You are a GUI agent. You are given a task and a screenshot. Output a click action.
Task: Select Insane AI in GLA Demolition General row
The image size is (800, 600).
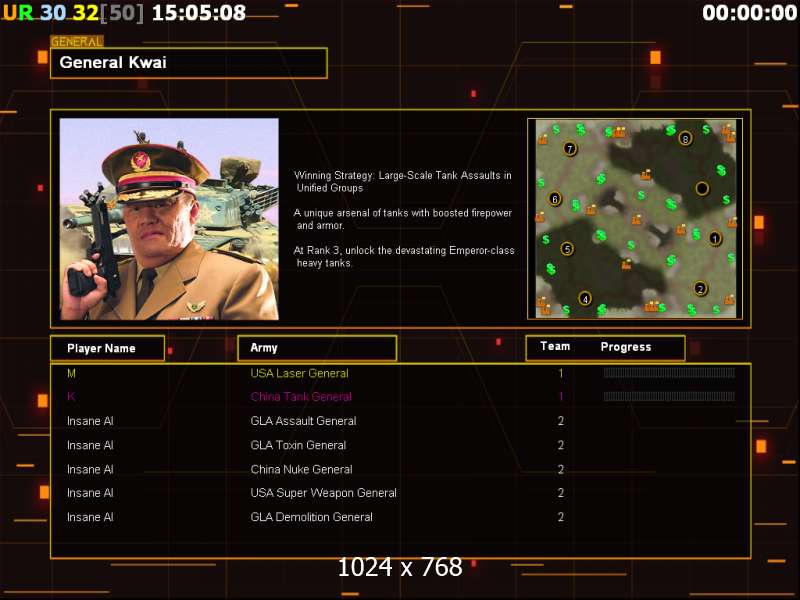90,517
